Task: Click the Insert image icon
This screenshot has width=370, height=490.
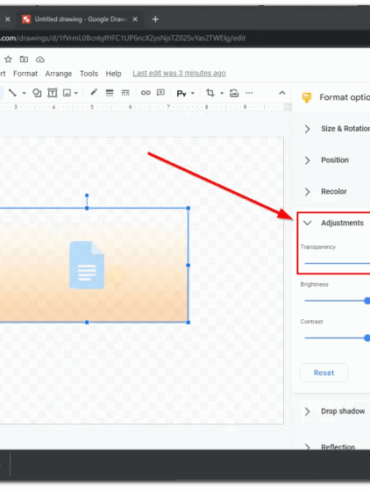Action: tap(67, 93)
